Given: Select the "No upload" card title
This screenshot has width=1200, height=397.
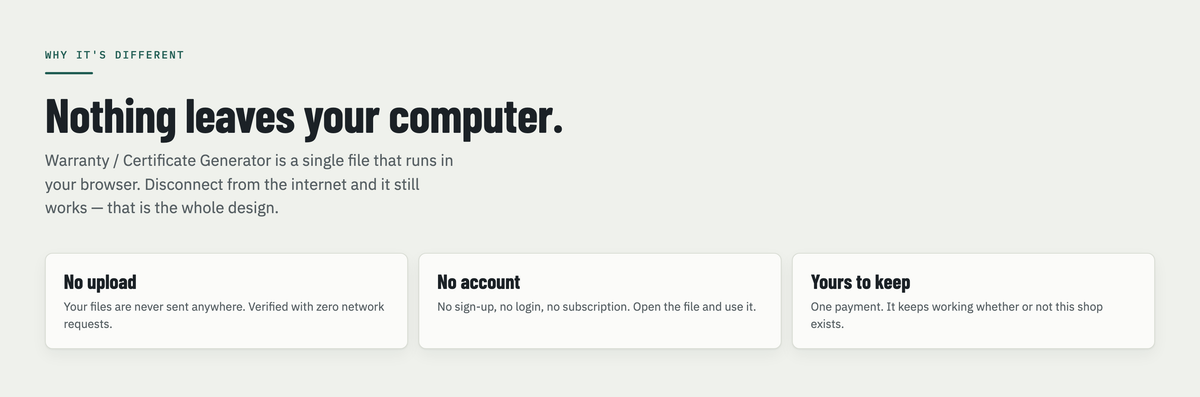Looking at the screenshot, I should (x=100, y=282).
